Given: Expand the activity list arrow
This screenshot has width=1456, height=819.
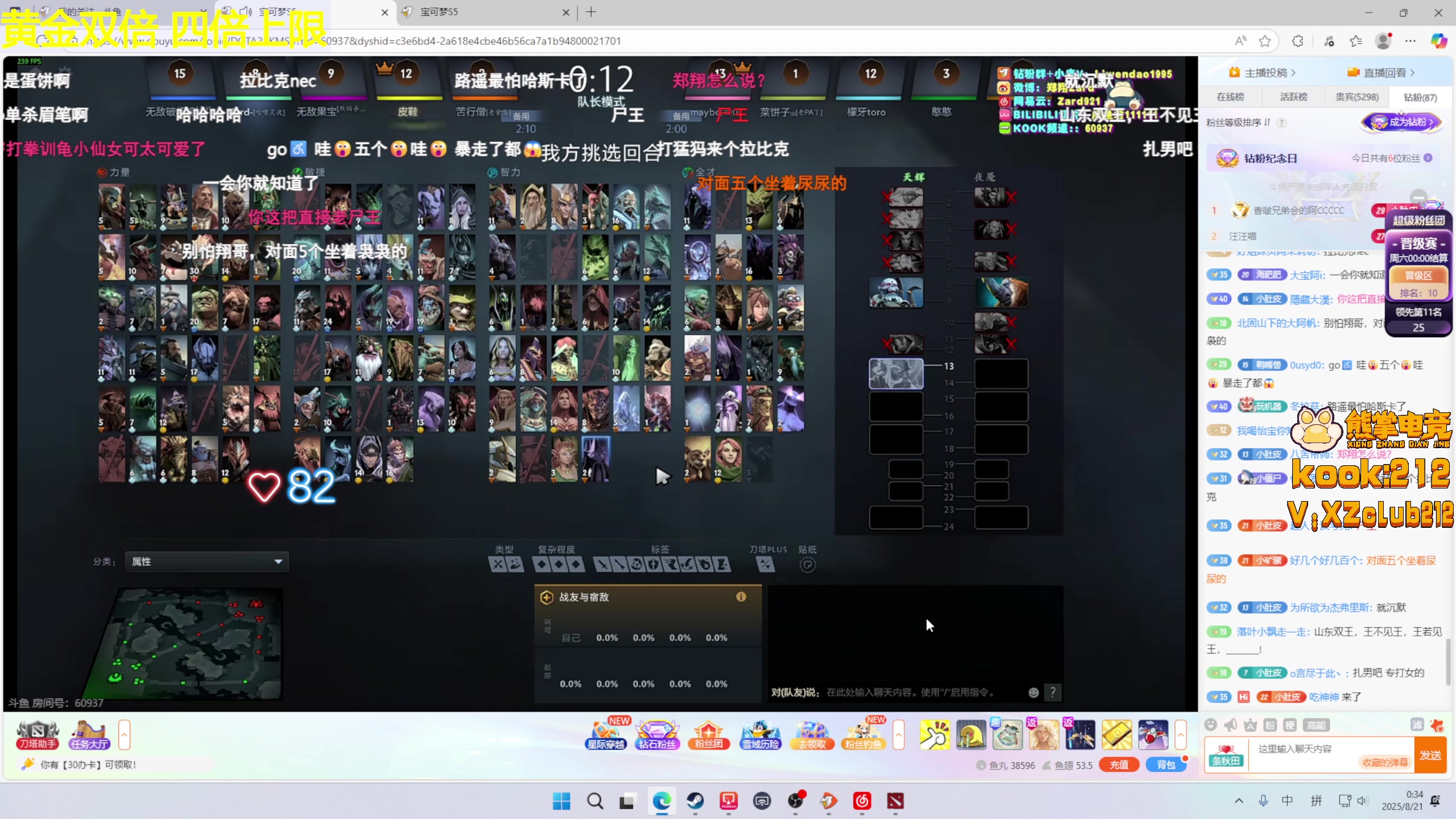Looking at the screenshot, I should tap(899, 735).
